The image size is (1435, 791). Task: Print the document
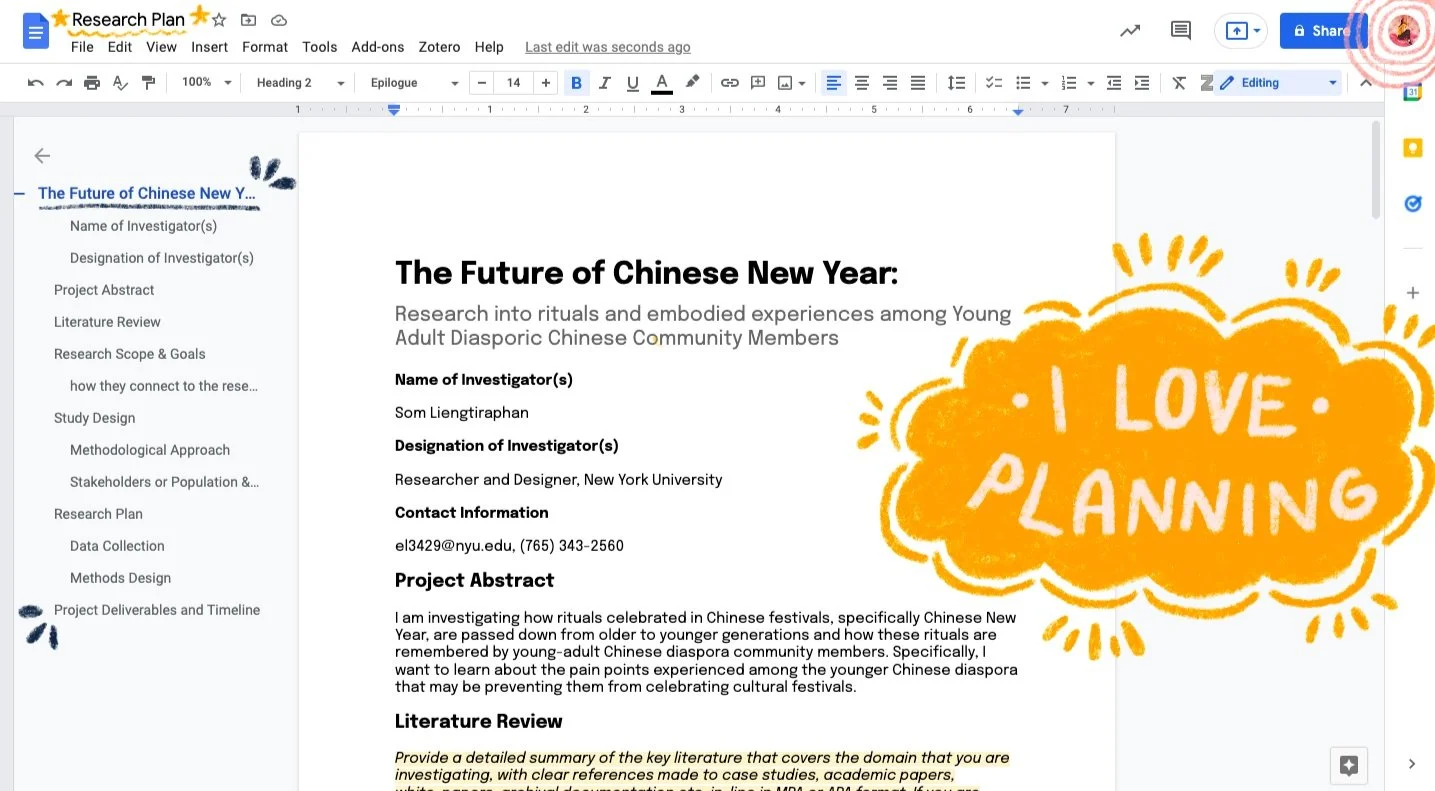pyautogui.click(x=92, y=83)
